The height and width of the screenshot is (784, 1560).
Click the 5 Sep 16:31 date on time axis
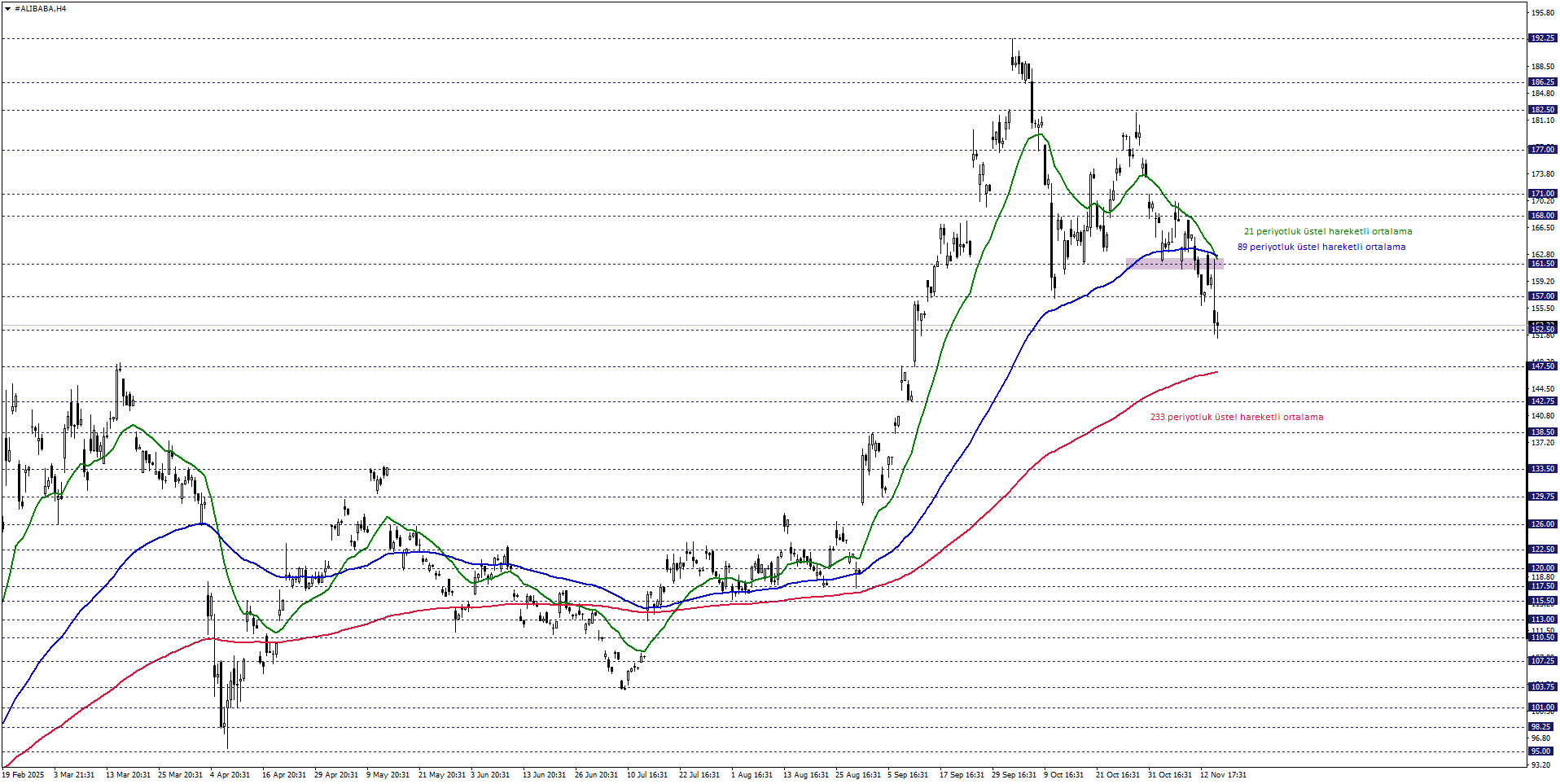point(908,775)
